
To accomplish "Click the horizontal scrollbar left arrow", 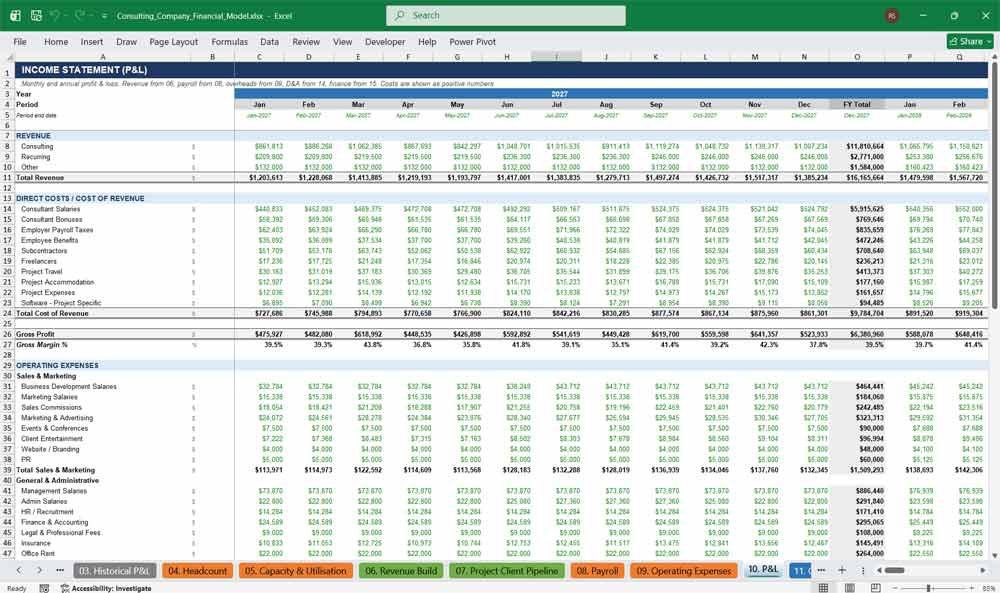I will (x=879, y=570).
